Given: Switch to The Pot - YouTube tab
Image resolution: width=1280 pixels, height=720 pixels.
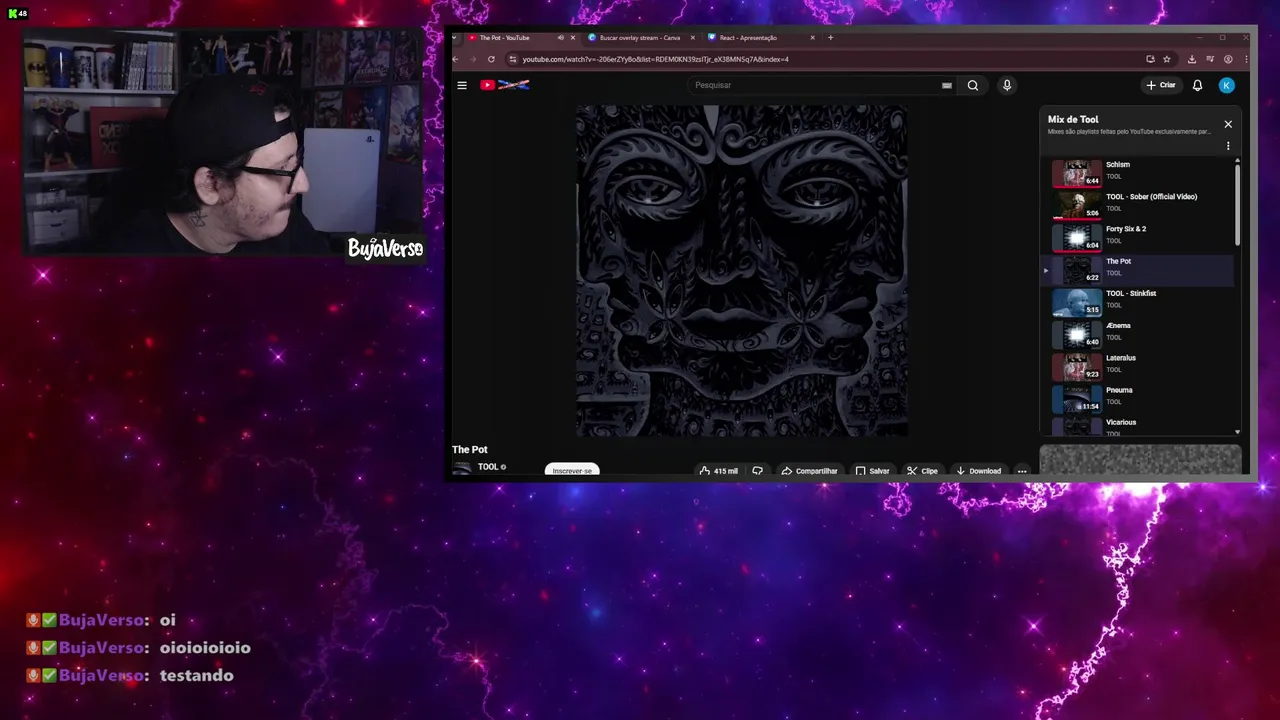Looking at the screenshot, I should pyautogui.click(x=505, y=38).
